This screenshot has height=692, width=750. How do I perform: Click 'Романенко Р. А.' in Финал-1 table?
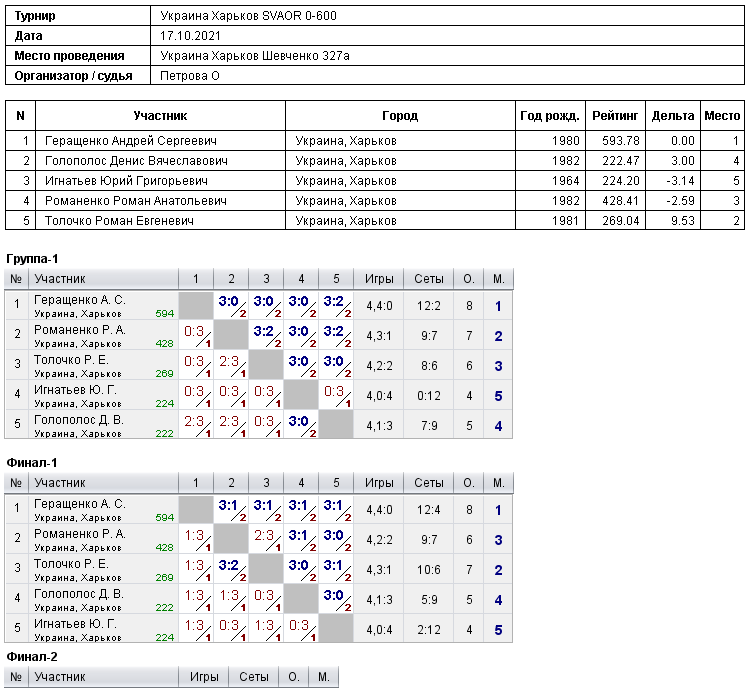(x=80, y=534)
